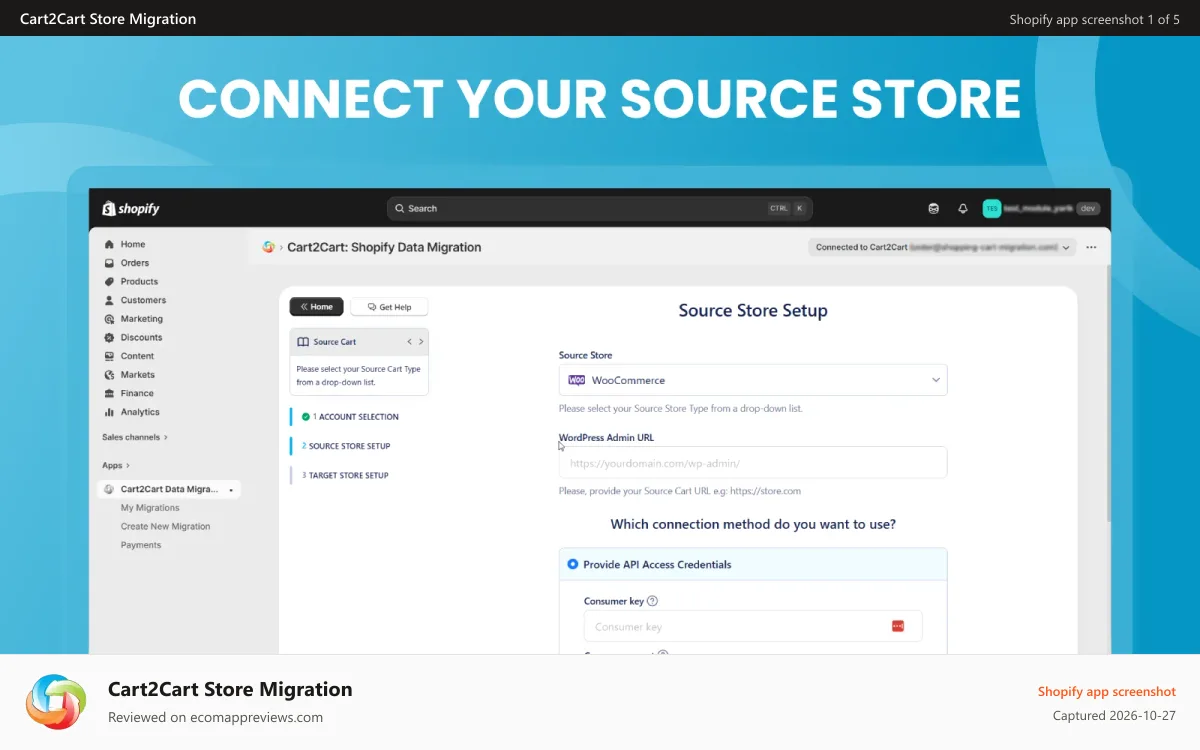1200x750 pixels.
Task: Click the Source Cart book icon
Action: tap(303, 342)
